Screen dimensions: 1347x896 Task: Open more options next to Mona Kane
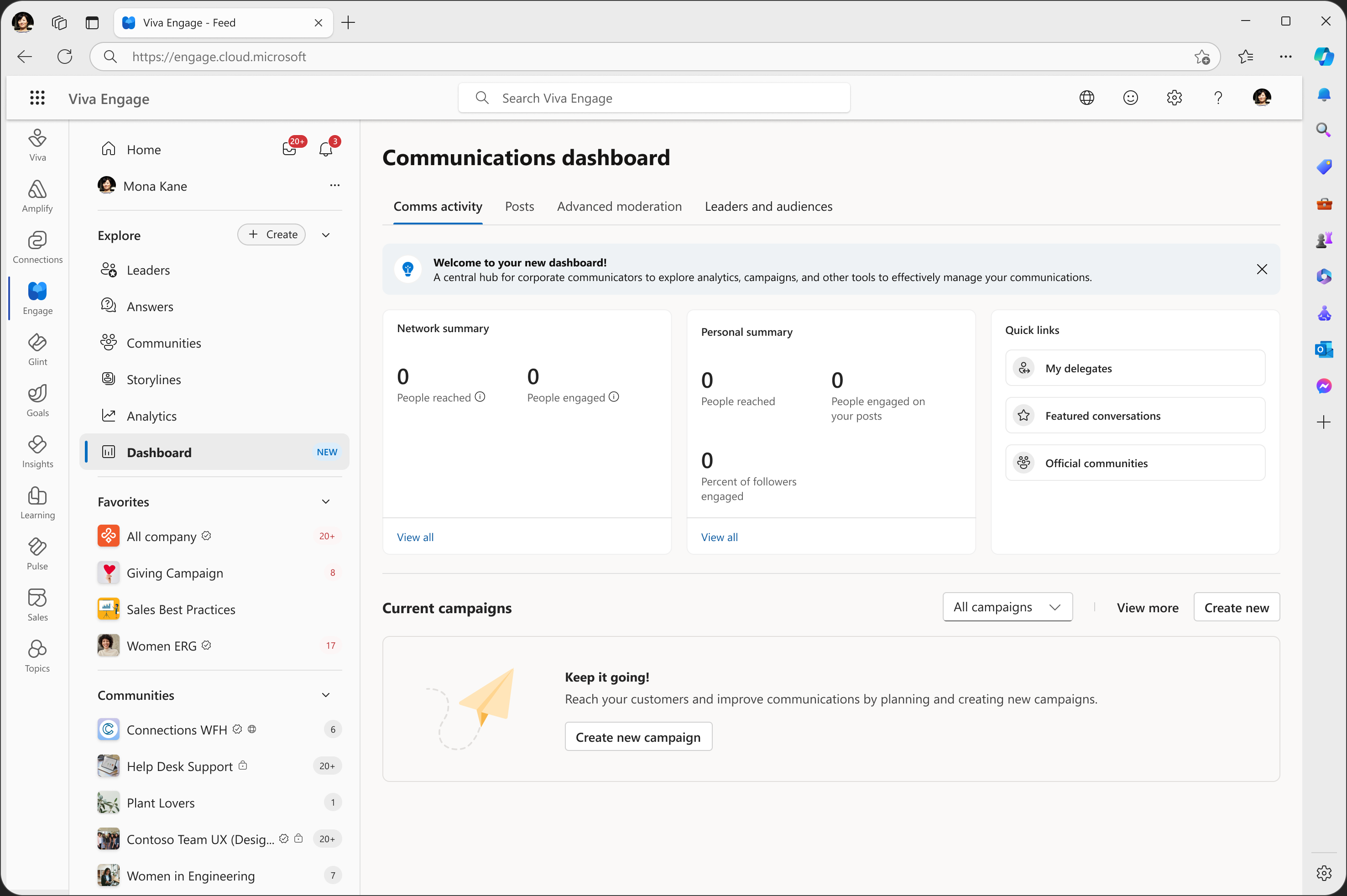click(335, 185)
